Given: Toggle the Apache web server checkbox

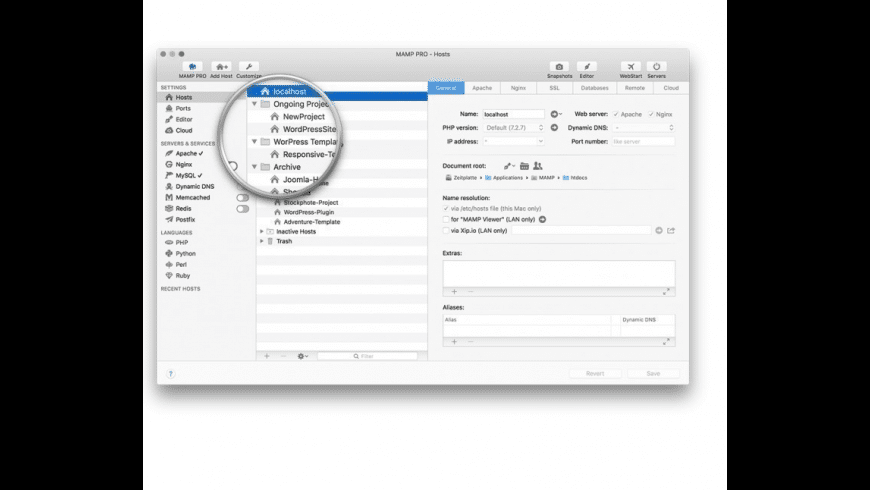Looking at the screenshot, I should (616, 114).
